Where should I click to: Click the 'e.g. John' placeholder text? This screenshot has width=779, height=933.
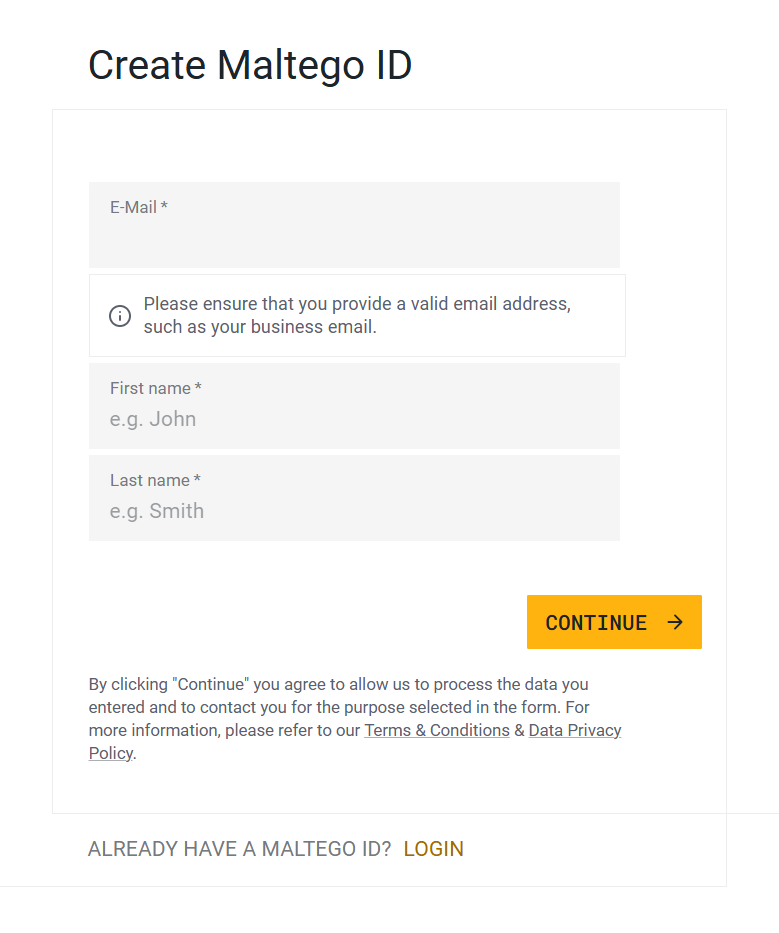tap(153, 419)
